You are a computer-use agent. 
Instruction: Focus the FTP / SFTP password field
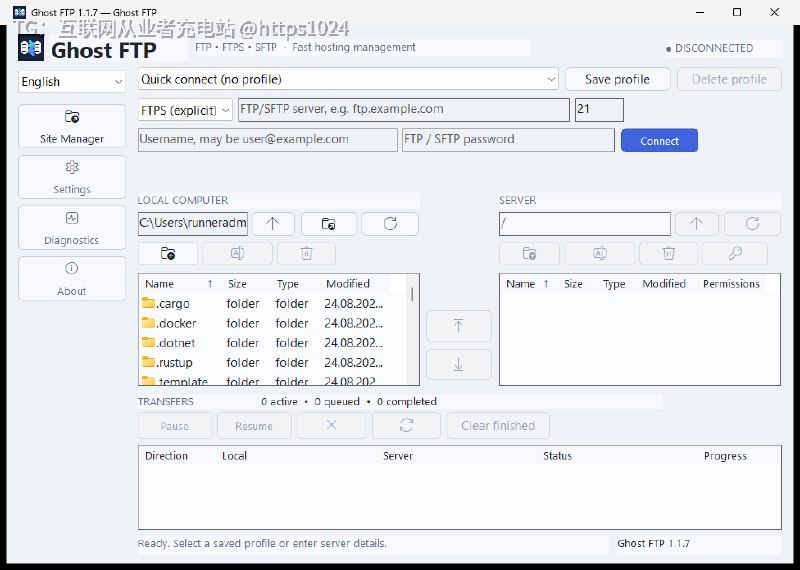pos(508,140)
